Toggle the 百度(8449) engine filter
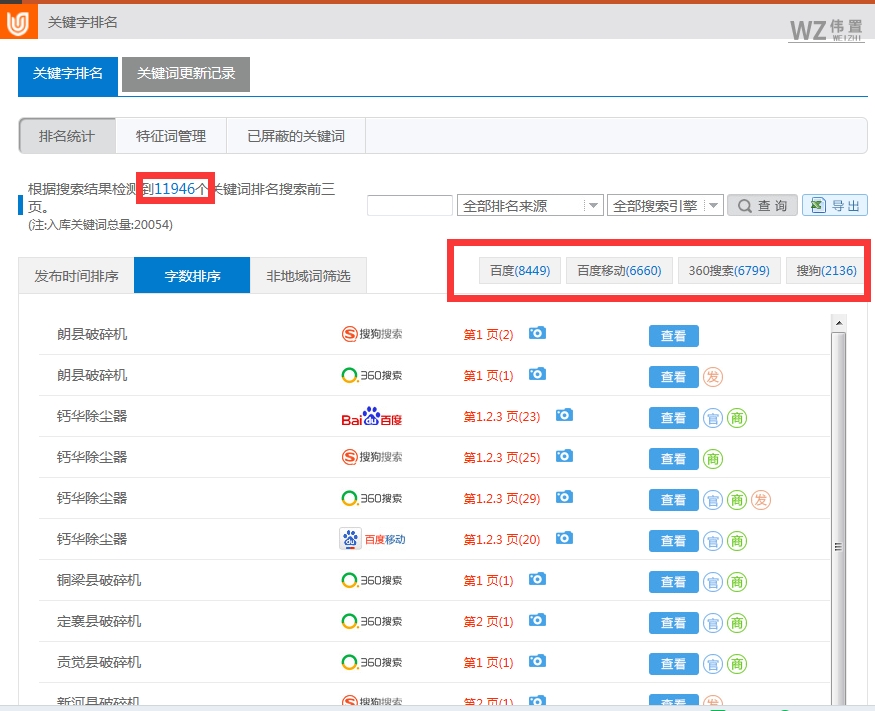Image resolution: width=875 pixels, height=711 pixels. (x=519, y=269)
